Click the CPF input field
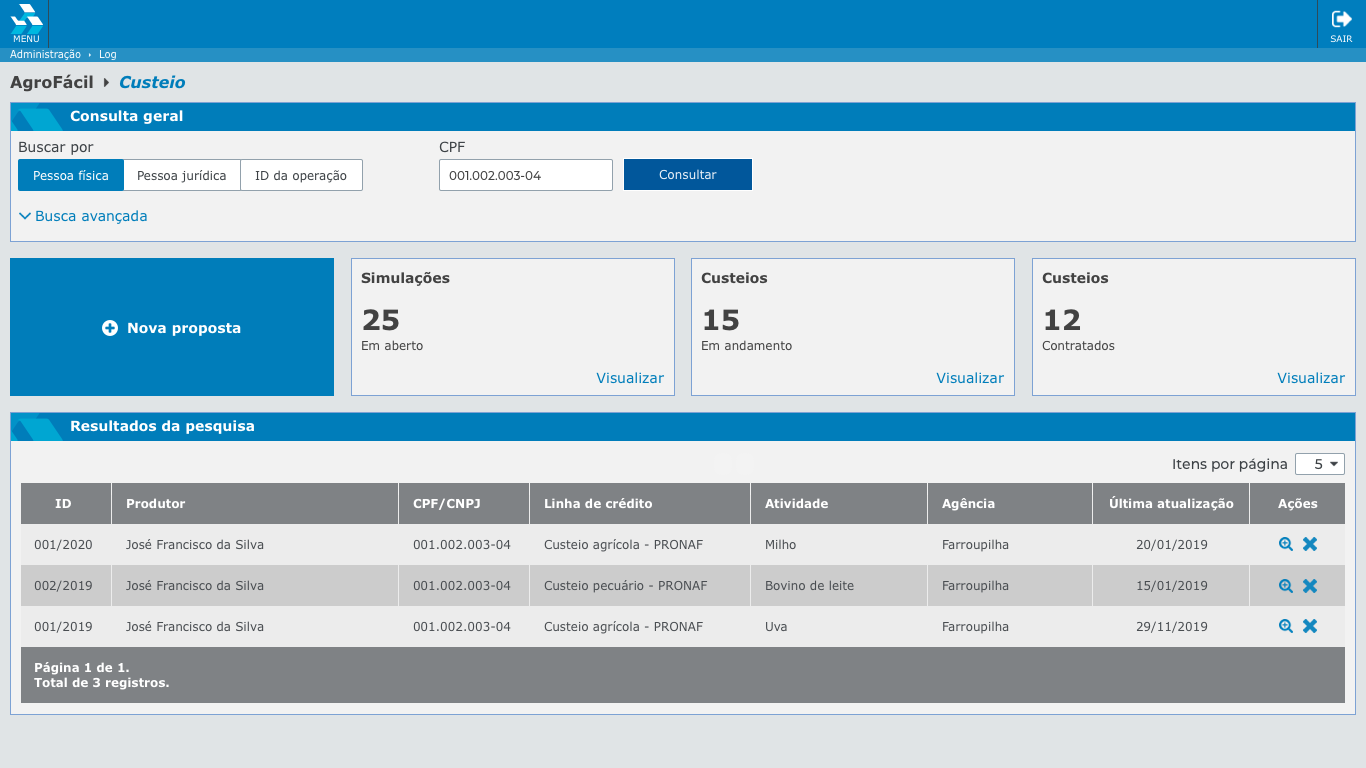Viewport: 1366px width, 768px height. coord(526,175)
